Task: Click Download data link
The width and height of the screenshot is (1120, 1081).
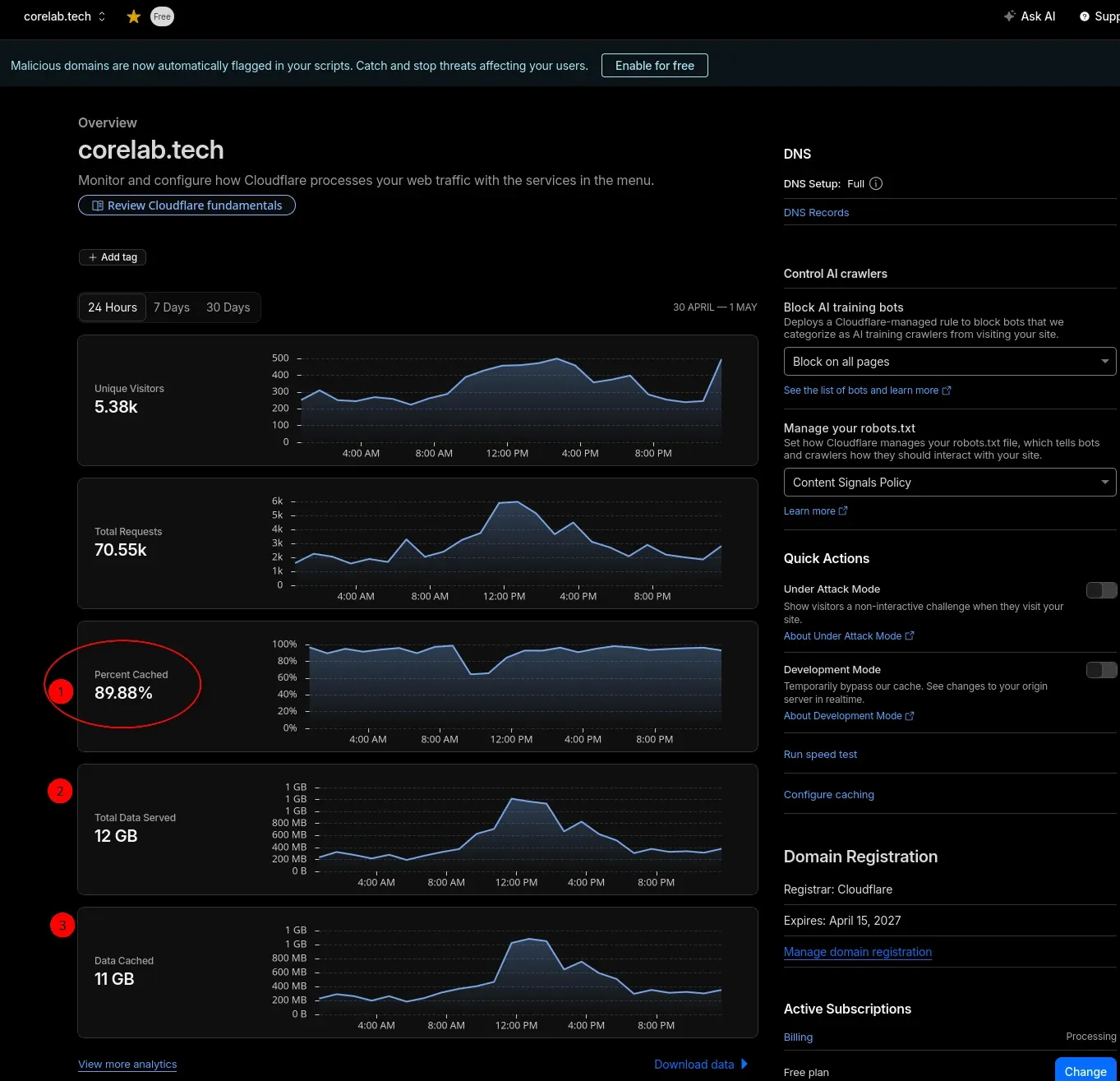Action: click(x=701, y=1064)
